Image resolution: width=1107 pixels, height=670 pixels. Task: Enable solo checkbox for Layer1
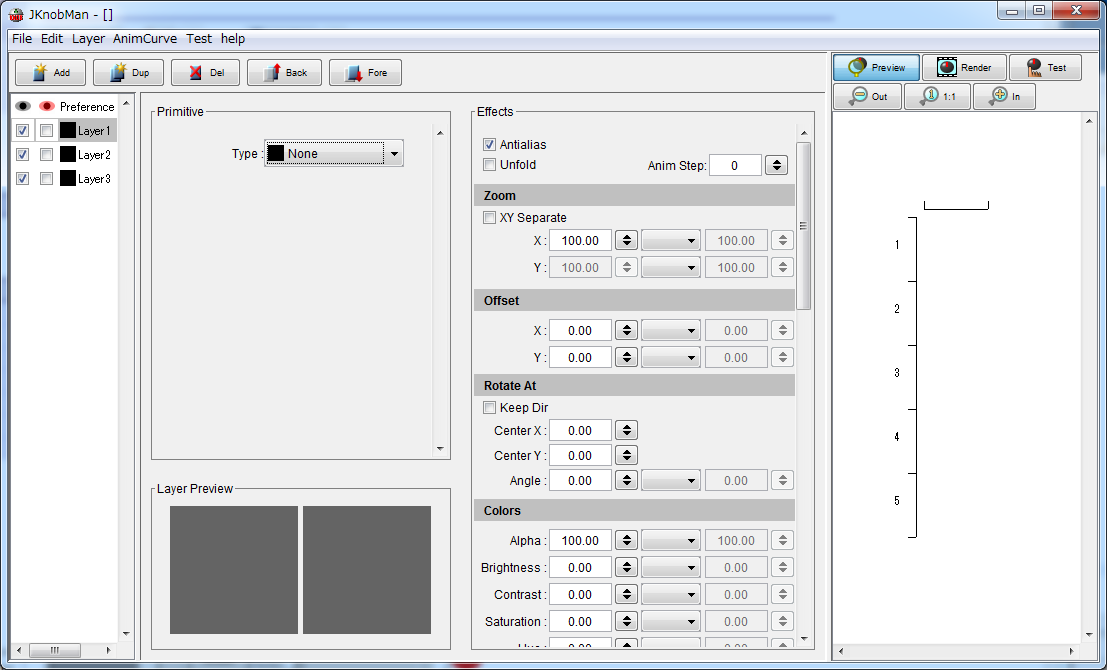pos(47,131)
